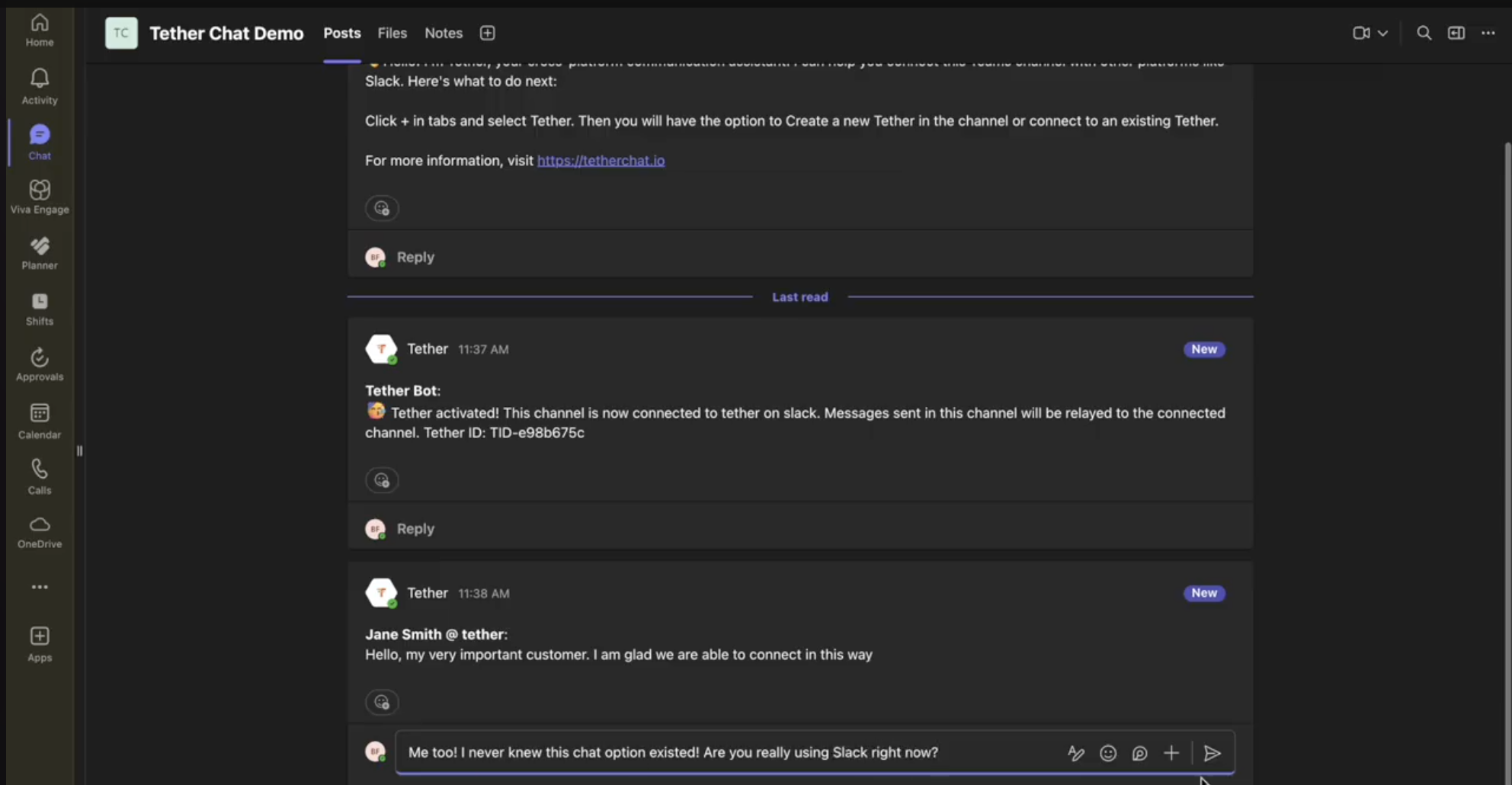Open the Activity feed

pyautogui.click(x=39, y=84)
